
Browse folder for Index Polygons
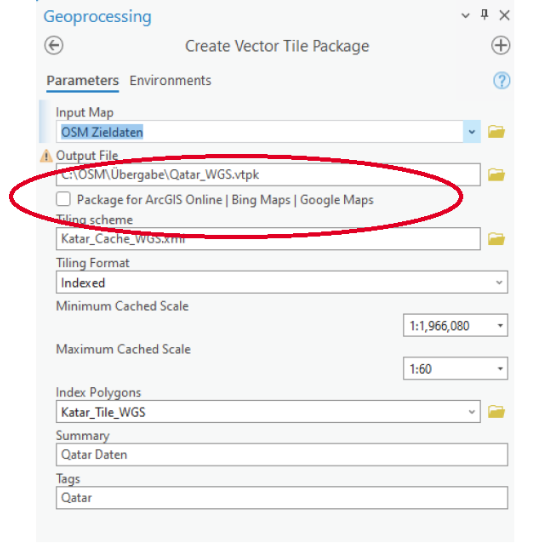coord(496,411)
